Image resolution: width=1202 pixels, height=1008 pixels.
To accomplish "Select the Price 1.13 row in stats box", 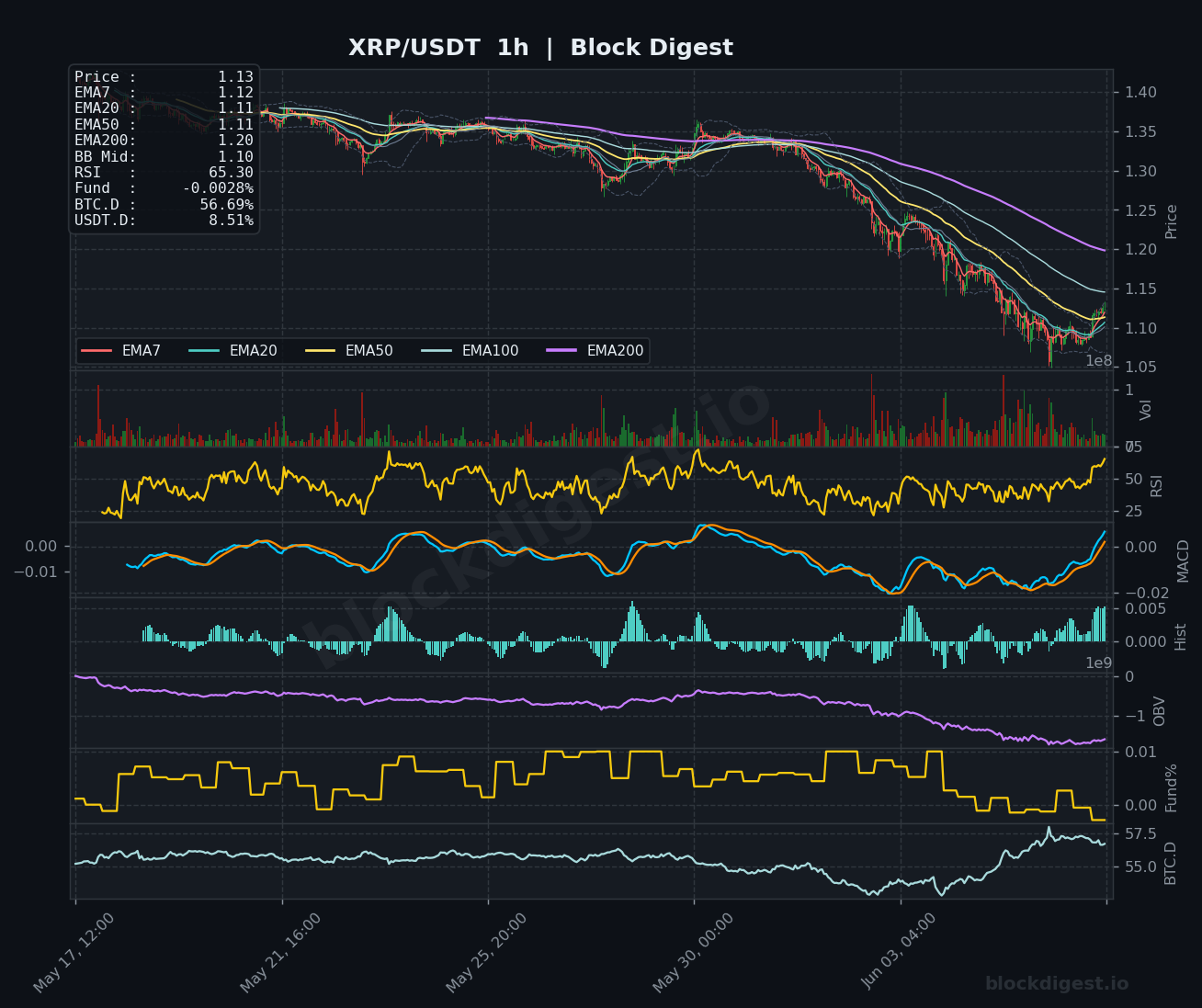I will click(x=164, y=77).
